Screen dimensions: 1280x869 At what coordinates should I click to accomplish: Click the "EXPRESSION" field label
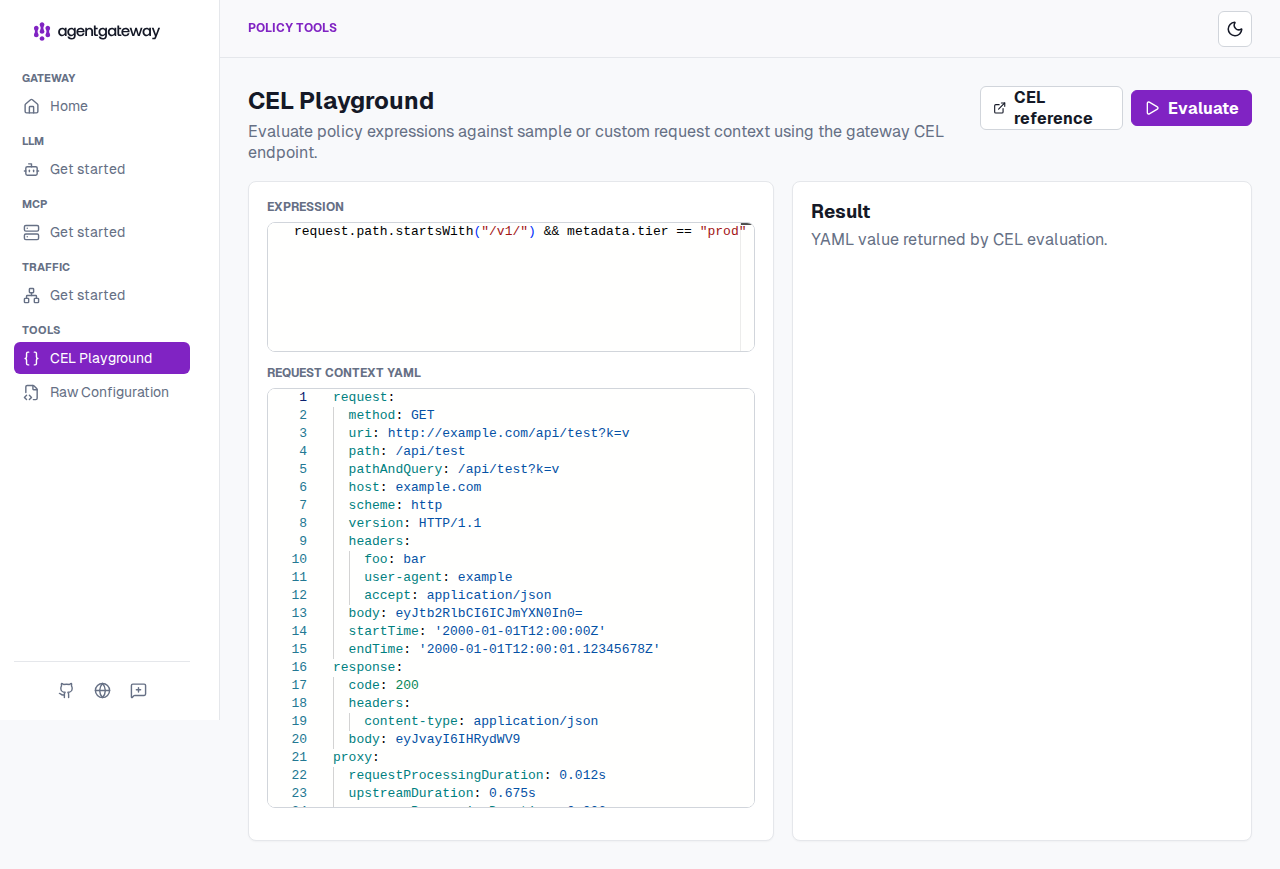point(305,207)
